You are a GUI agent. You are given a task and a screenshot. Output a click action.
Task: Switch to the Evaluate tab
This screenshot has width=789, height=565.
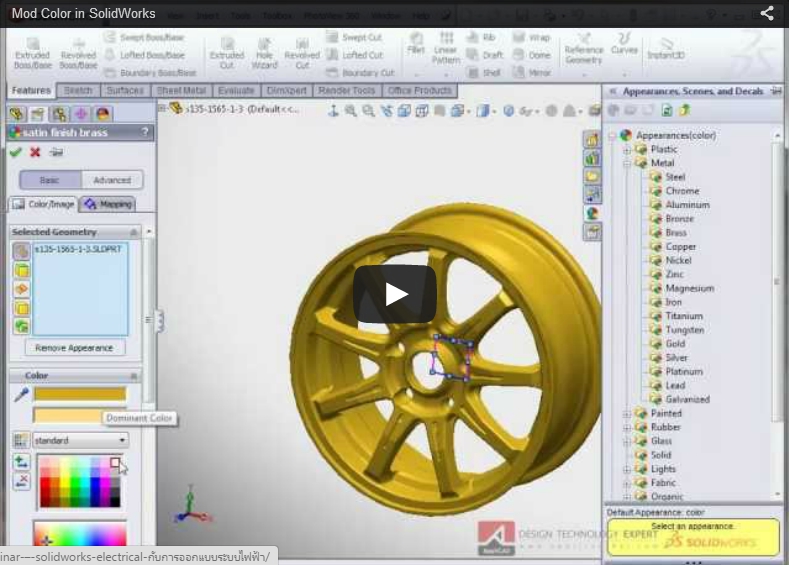coord(236,90)
